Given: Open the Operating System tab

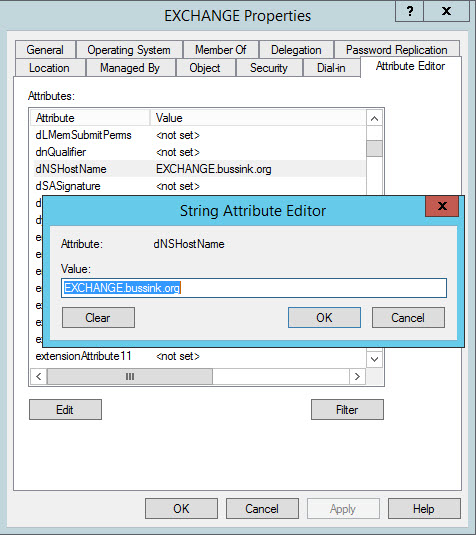Looking at the screenshot, I should 129,50.
